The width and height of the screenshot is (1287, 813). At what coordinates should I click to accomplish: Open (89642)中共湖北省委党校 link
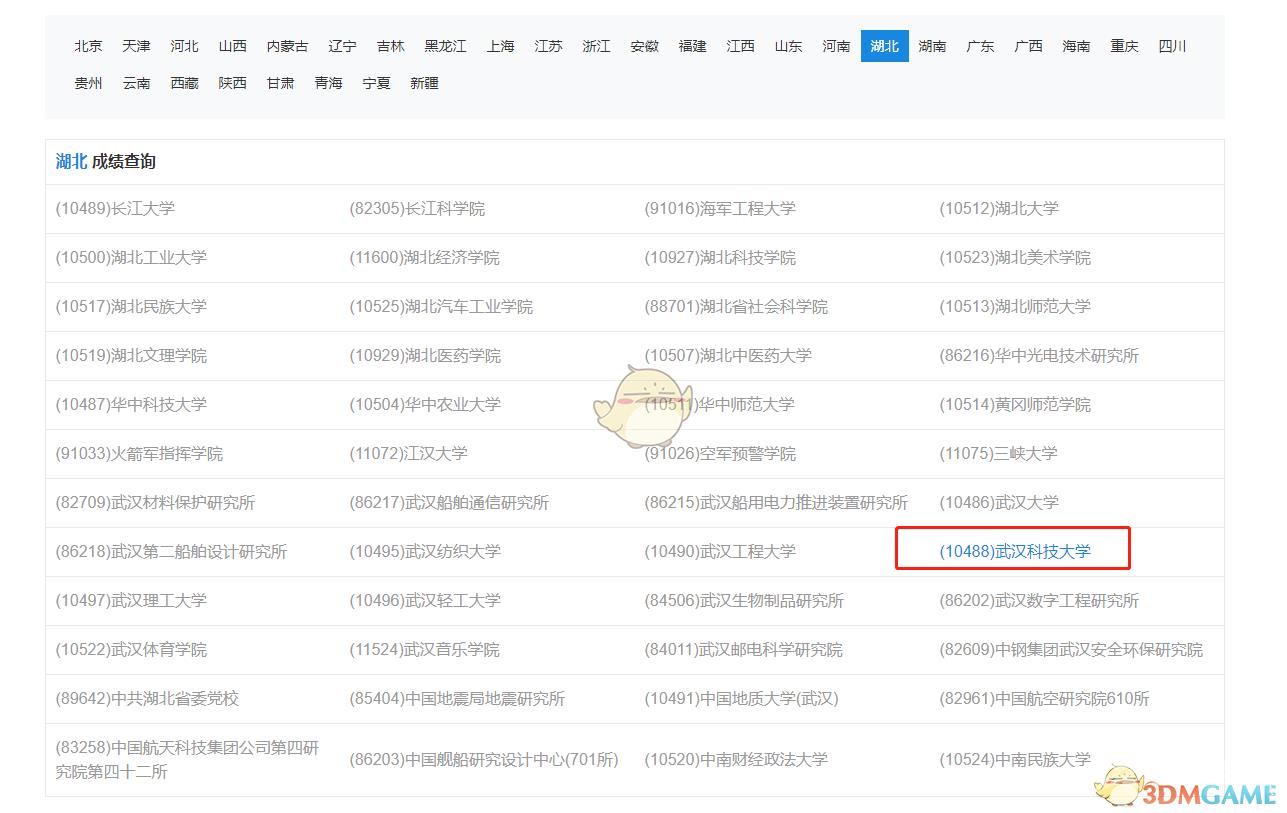147,699
